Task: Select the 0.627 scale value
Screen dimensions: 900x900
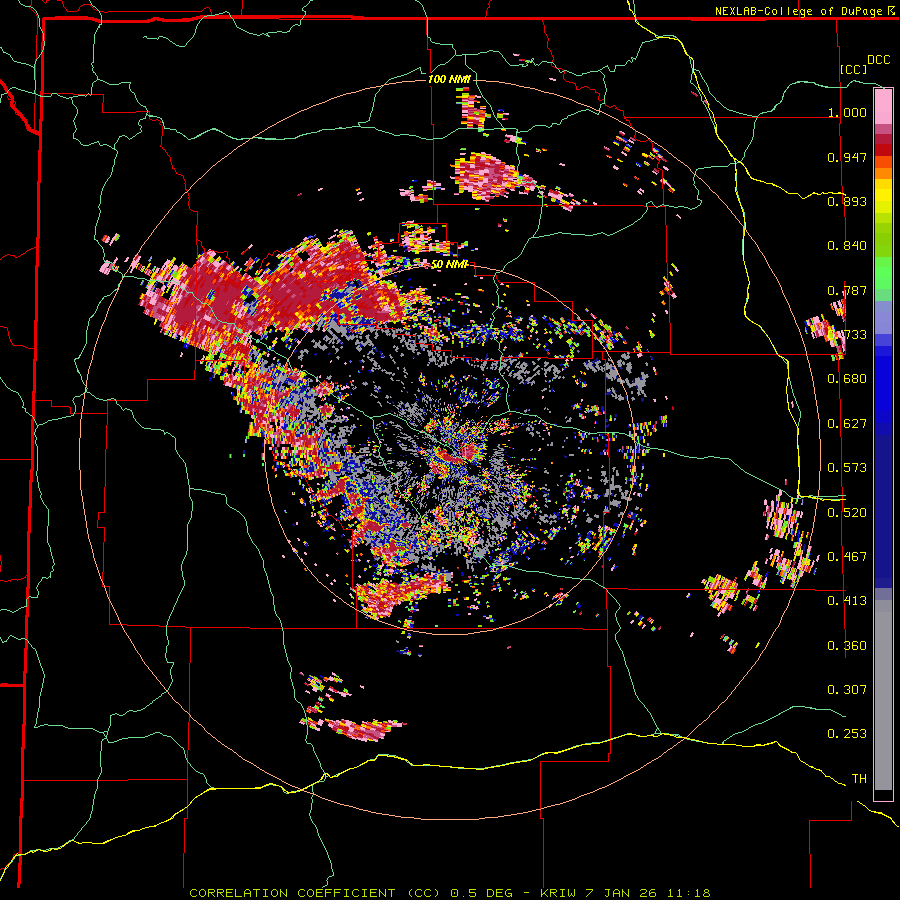Action: (847, 424)
